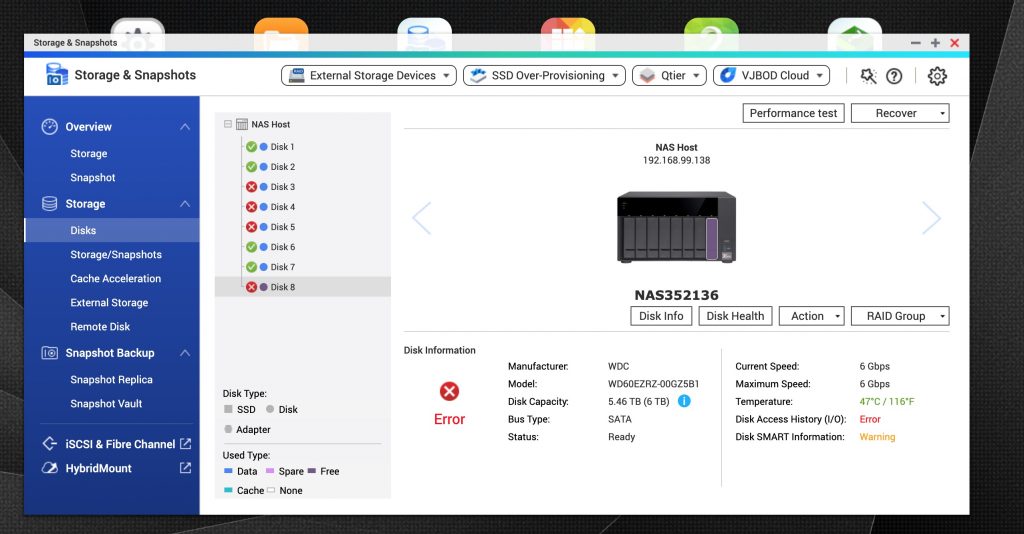The height and width of the screenshot is (534, 1024).
Task: Click the green check status of Disk 6
Action: point(251,247)
